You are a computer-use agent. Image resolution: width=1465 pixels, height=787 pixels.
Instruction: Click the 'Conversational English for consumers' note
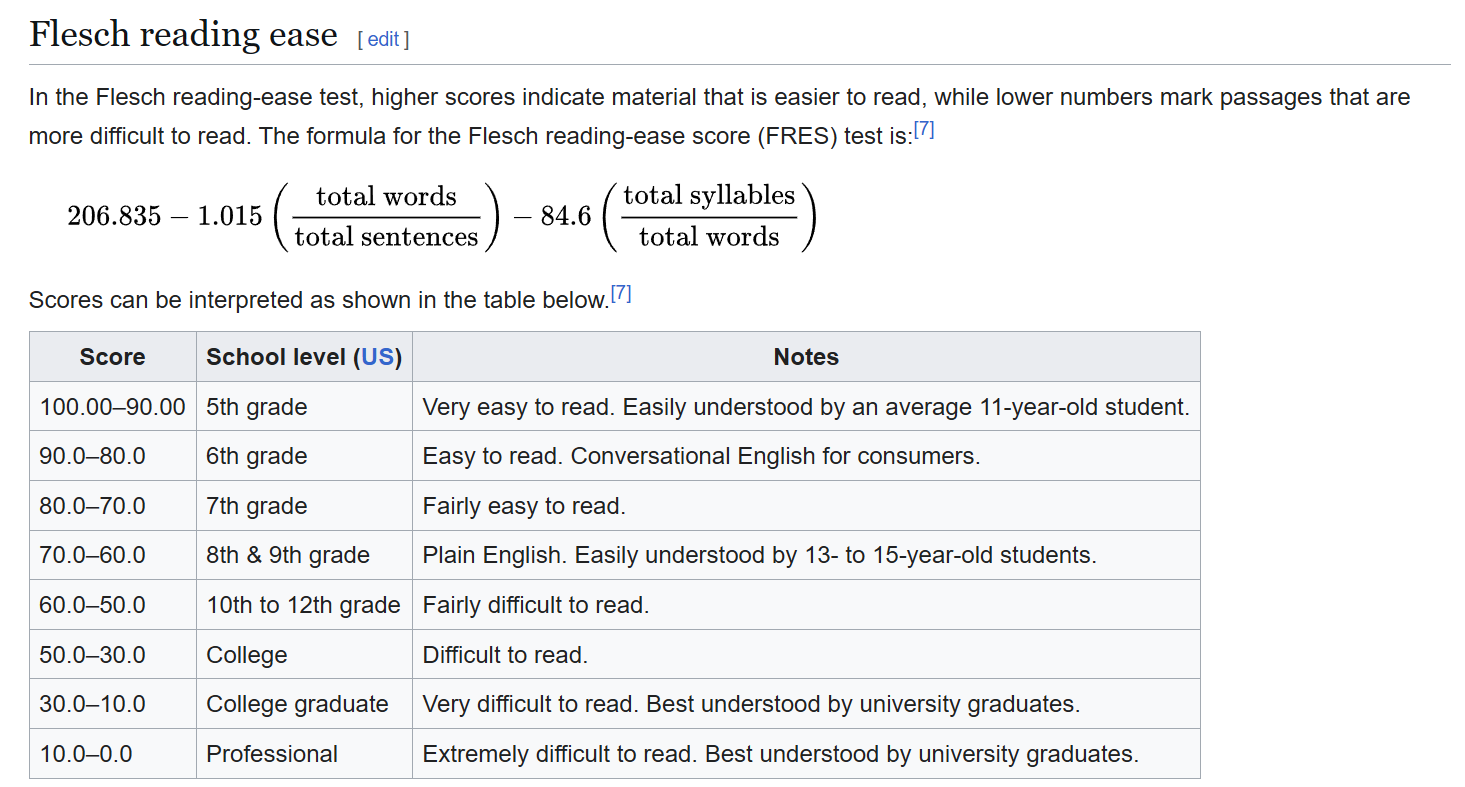775,456
